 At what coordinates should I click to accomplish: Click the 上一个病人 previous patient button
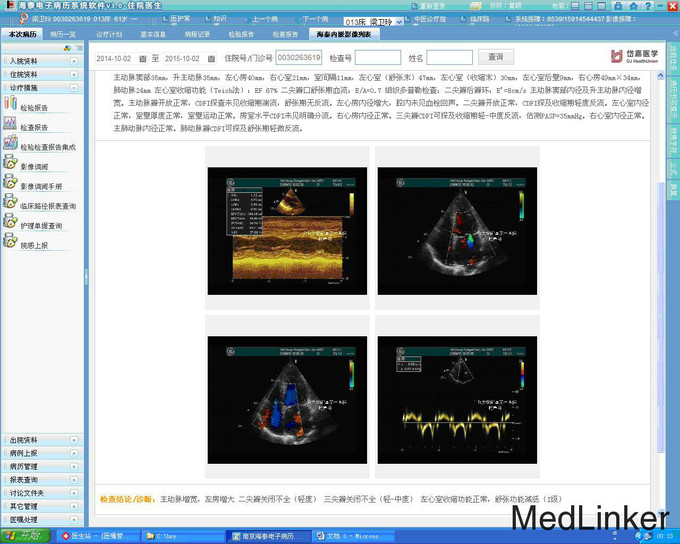tap(263, 19)
